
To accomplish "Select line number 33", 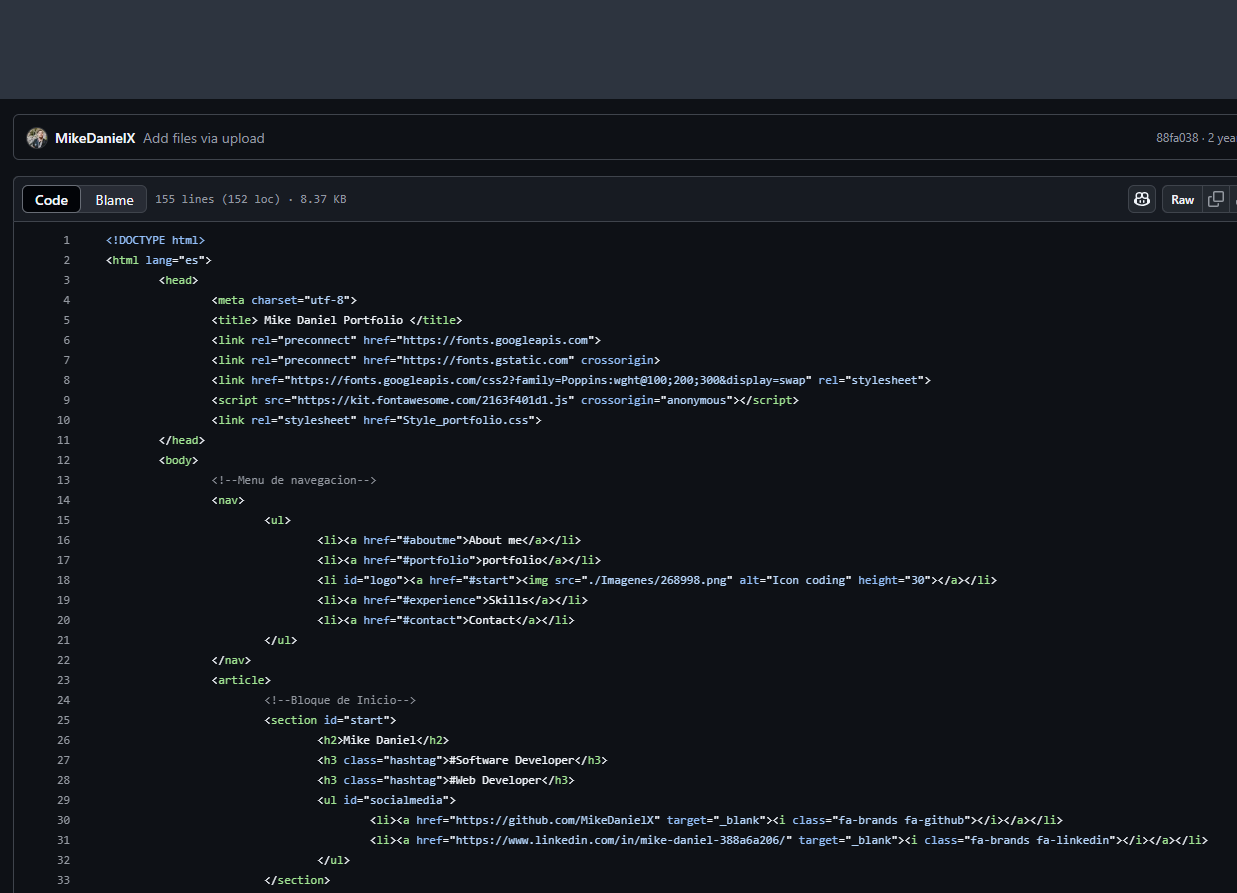I will (63, 880).
